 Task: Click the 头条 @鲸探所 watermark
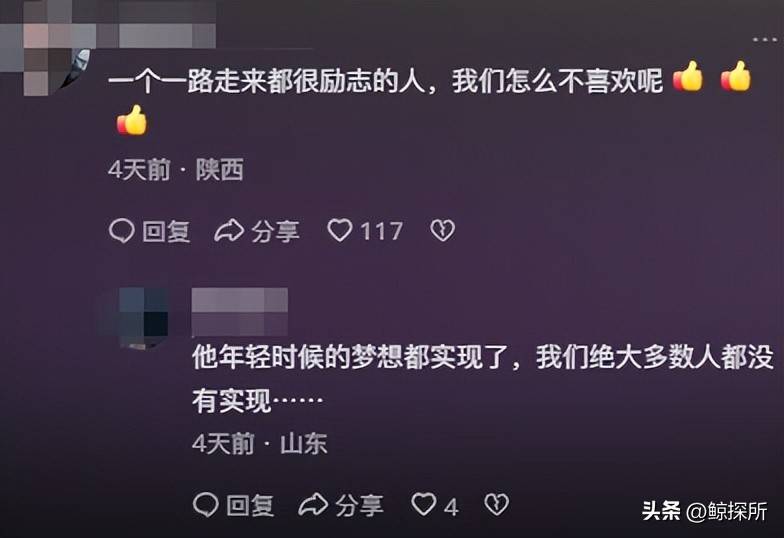704,511
